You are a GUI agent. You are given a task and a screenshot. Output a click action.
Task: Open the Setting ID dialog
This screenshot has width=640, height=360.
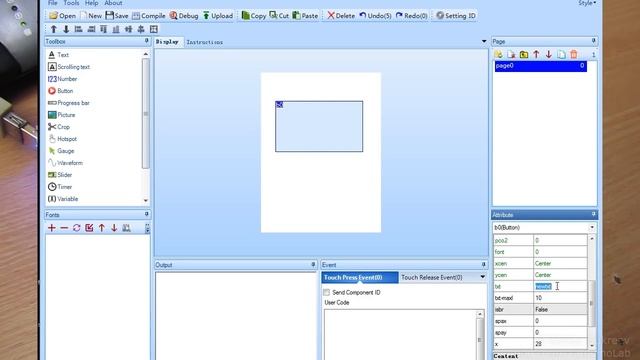pyautogui.click(x=456, y=16)
